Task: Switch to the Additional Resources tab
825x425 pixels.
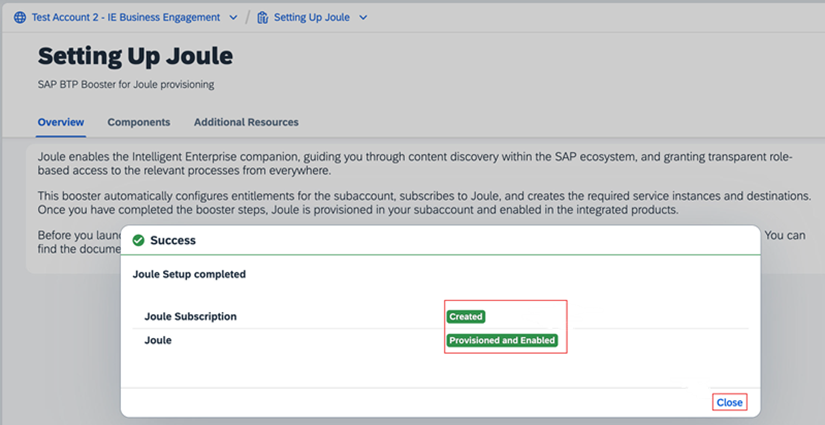Action: 246,122
